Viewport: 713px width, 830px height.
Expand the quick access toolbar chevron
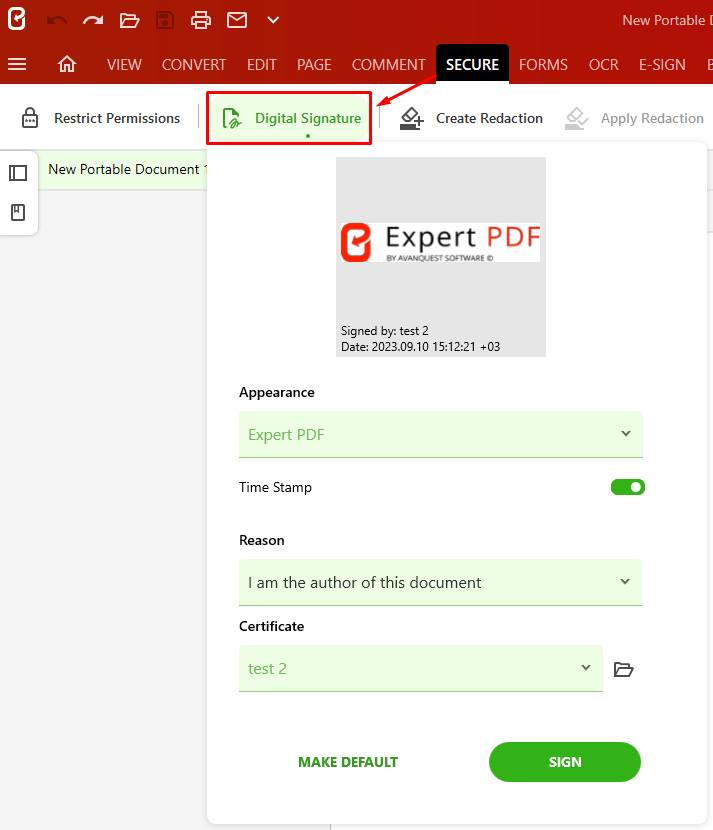273,20
